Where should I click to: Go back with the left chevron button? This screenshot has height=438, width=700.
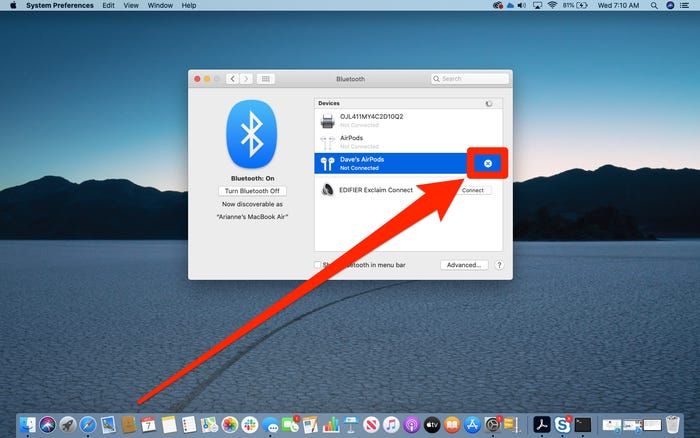pos(232,79)
